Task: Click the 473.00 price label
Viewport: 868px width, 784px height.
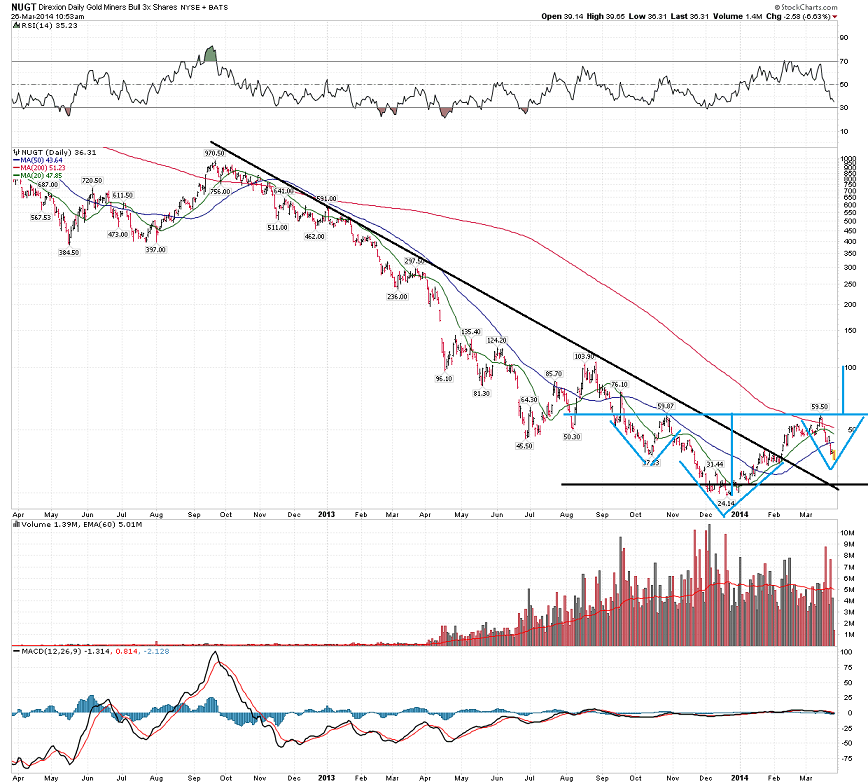Action: pyautogui.click(x=117, y=235)
